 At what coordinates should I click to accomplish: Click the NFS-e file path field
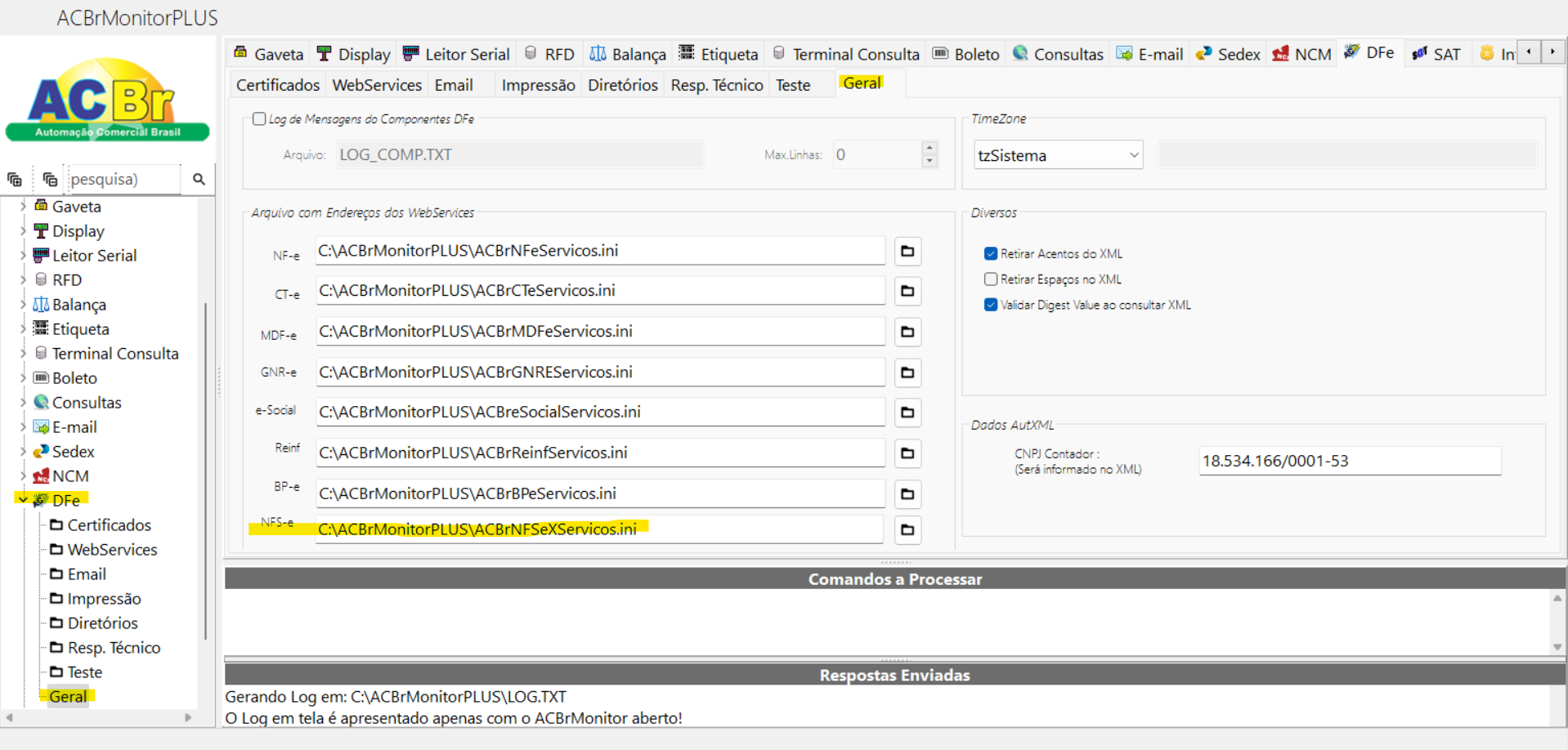600,529
